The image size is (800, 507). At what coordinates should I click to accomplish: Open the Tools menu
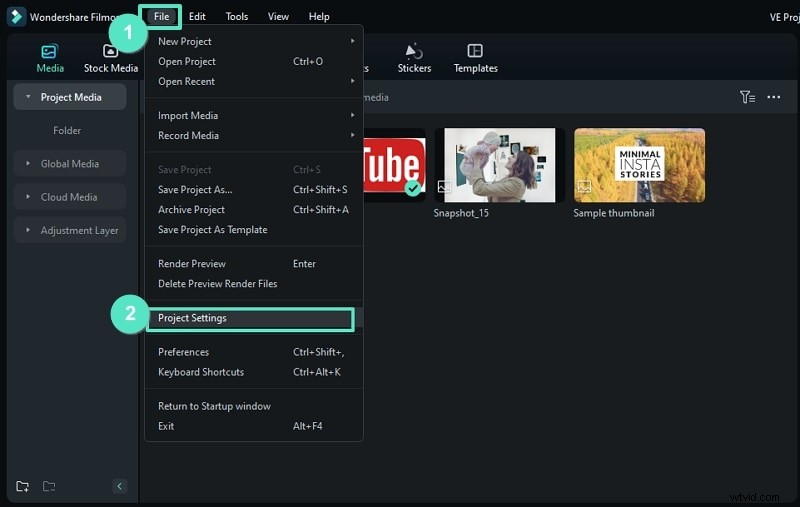237,16
